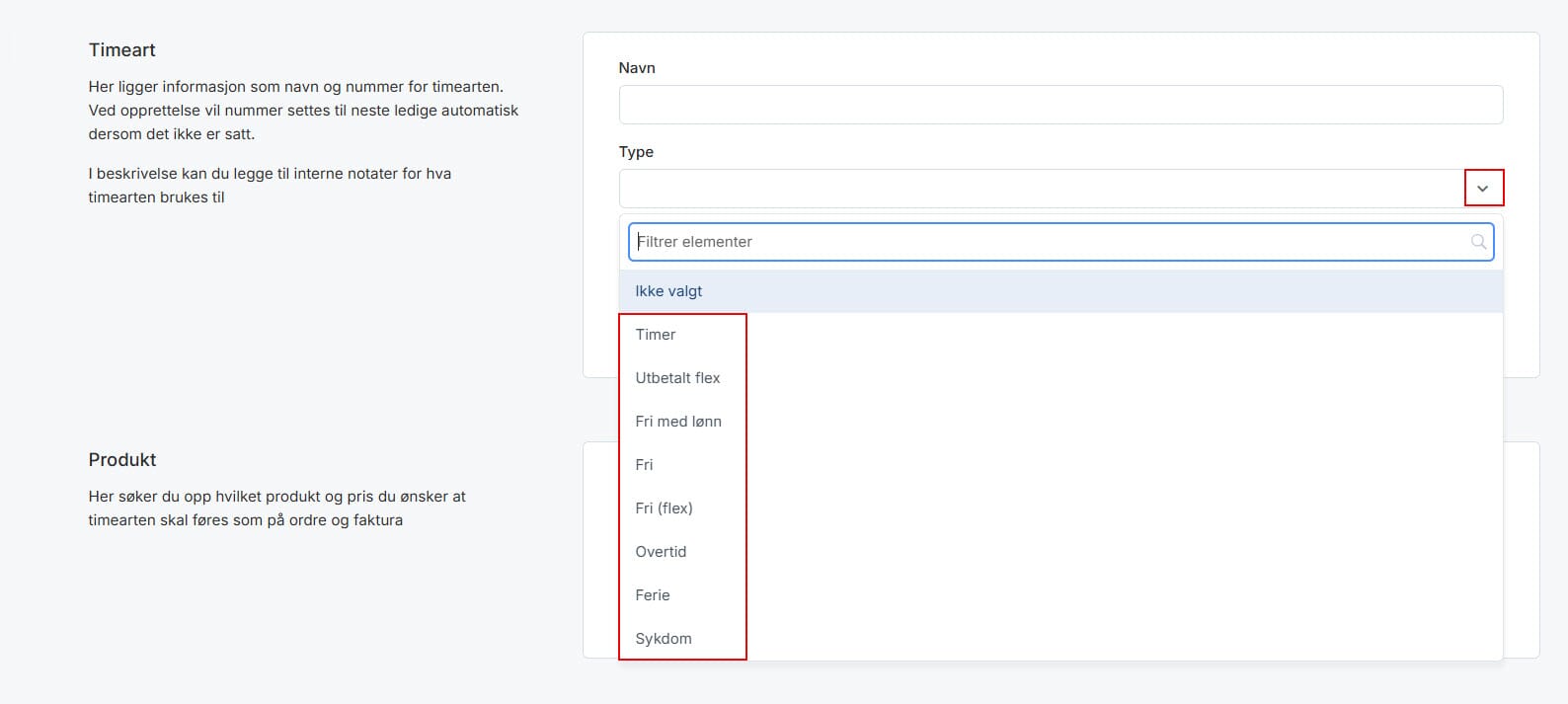This screenshot has height=704, width=1568.
Task: Focus the Navn text field
Action: coord(1059,105)
